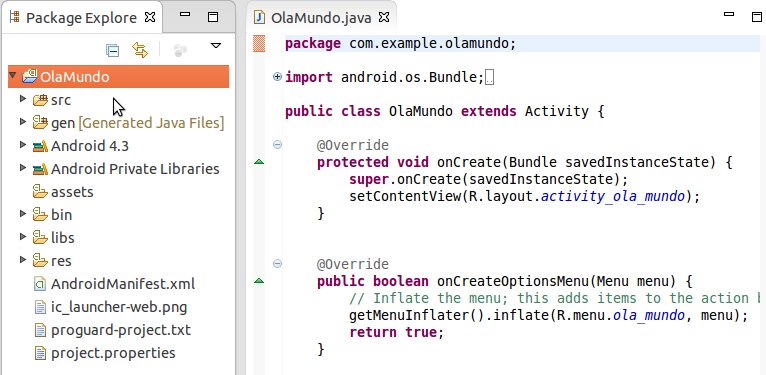Expand the gen folder arrow

(x=22, y=122)
